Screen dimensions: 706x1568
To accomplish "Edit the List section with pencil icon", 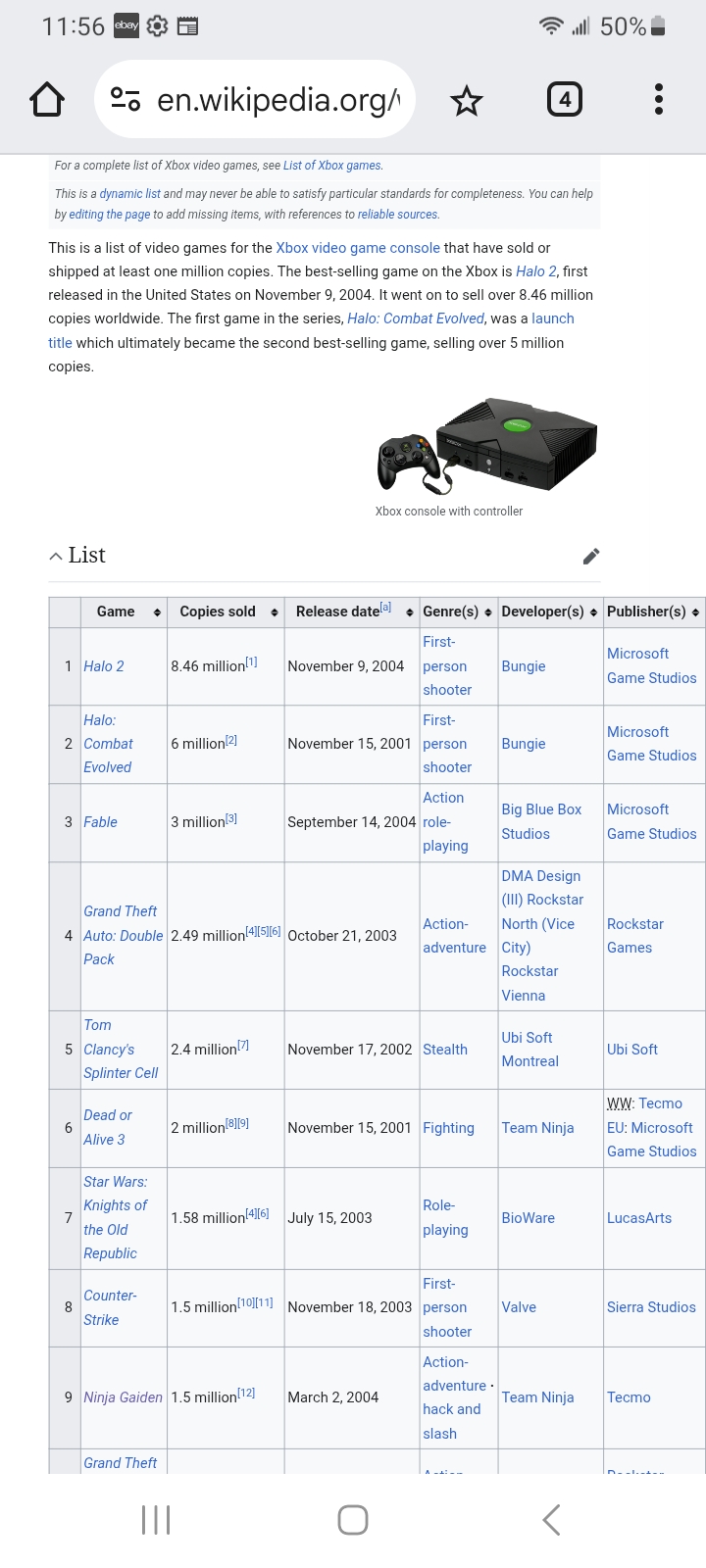I will click(x=591, y=557).
